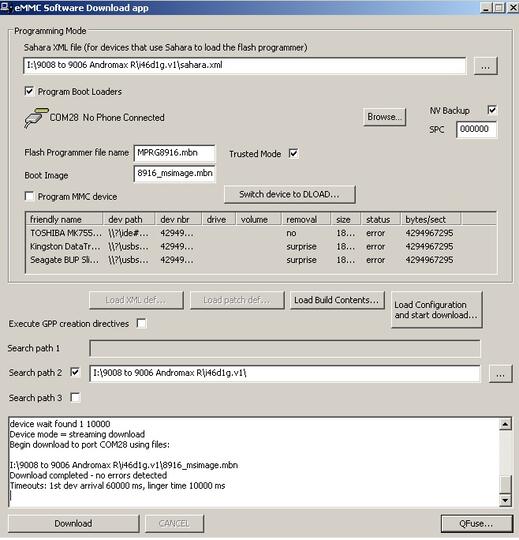The image size is (519, 540).
Task: Close the eMMC Software Download window
Action: (512, 8)
